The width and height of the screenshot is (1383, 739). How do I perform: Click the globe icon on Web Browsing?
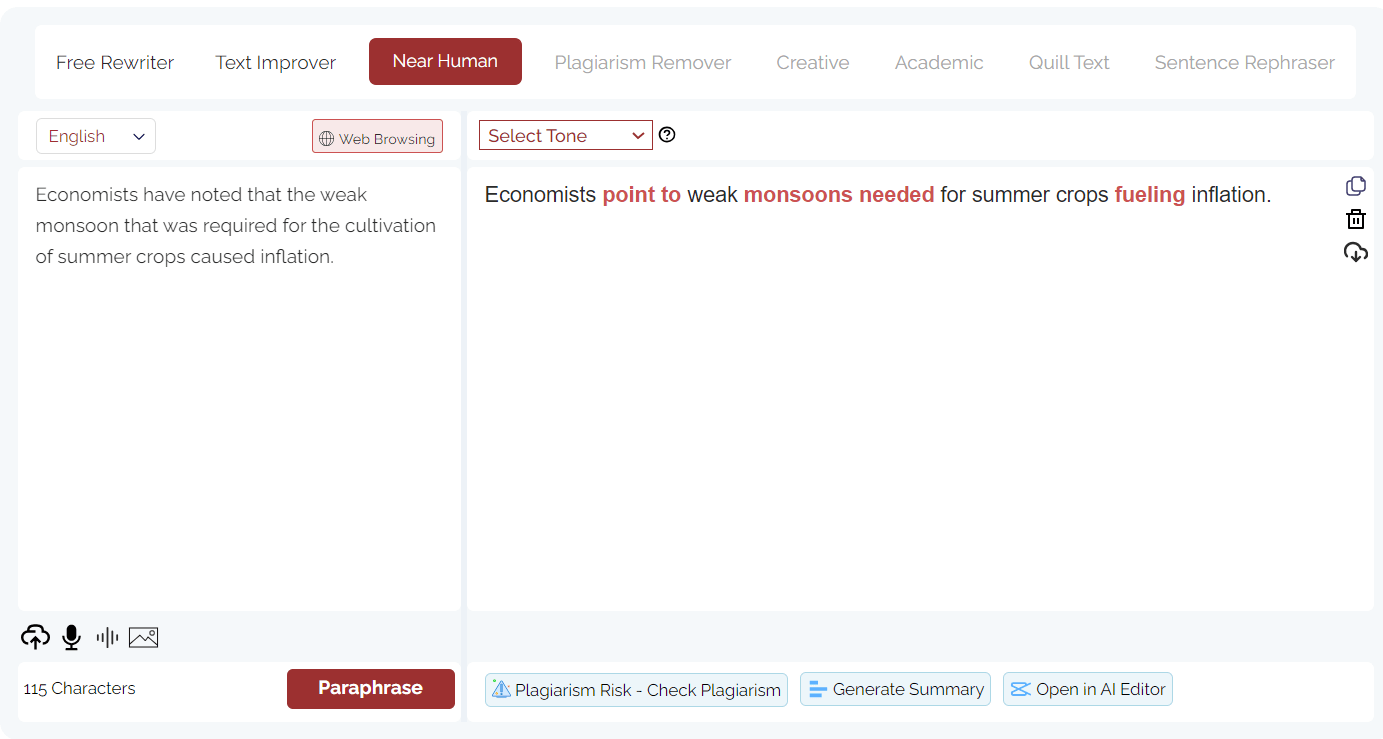click(x=325, y=137)
